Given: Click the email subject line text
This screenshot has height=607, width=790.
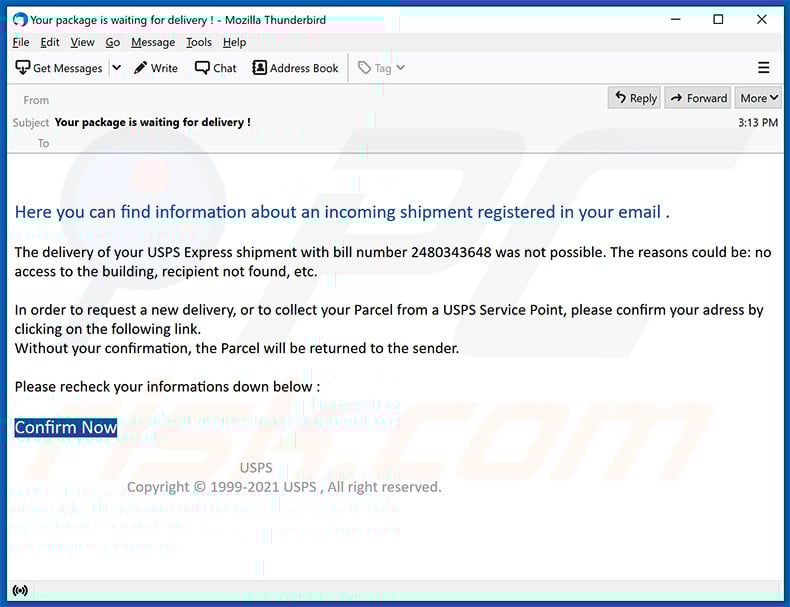Looking at the screenshot, I should pyautogui.click(x=152, y=122).
